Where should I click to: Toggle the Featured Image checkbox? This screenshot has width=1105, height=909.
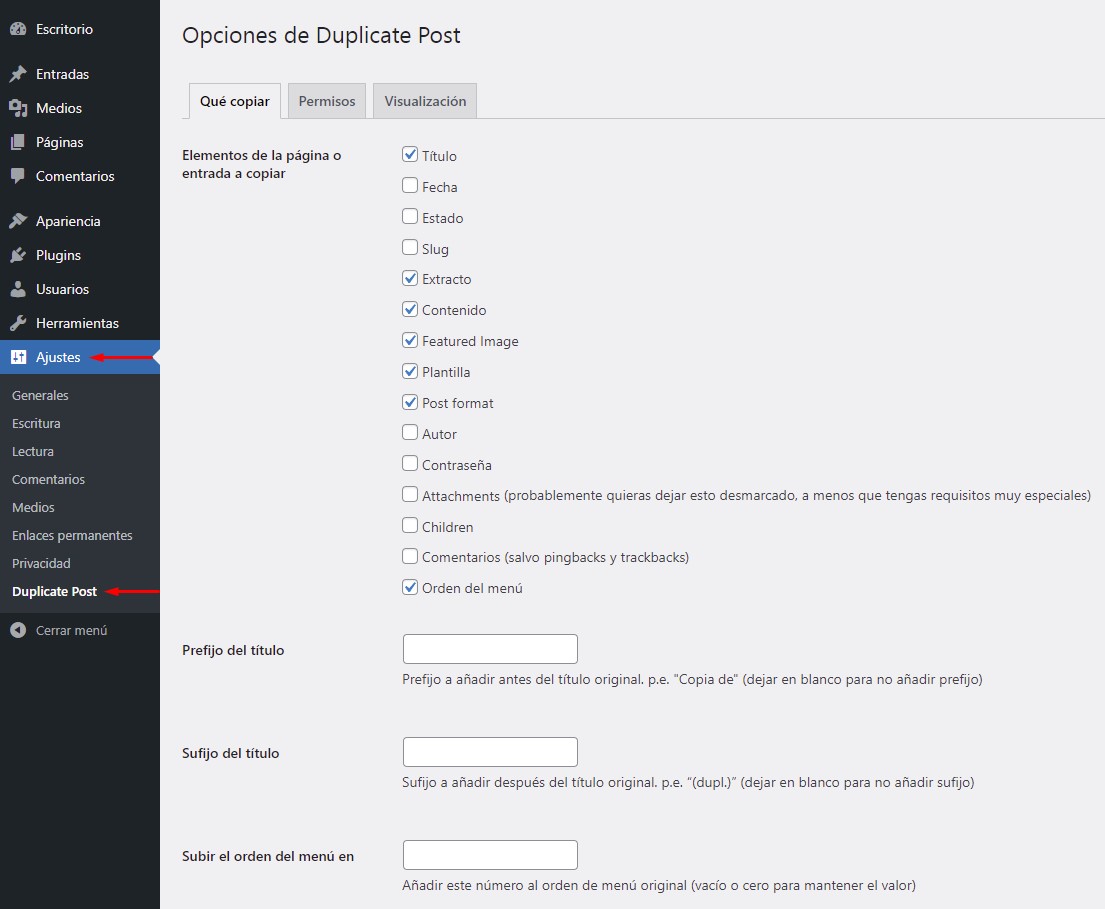[x=410, y=340]
